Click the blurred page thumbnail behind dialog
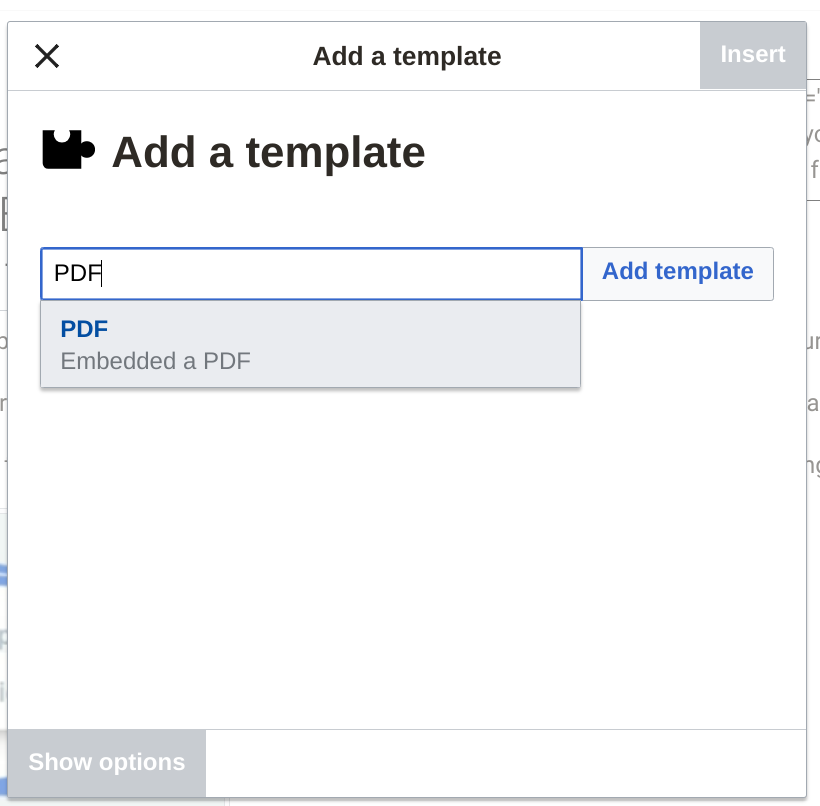Viewport: 820px width, 806px height. coord(3,620)
